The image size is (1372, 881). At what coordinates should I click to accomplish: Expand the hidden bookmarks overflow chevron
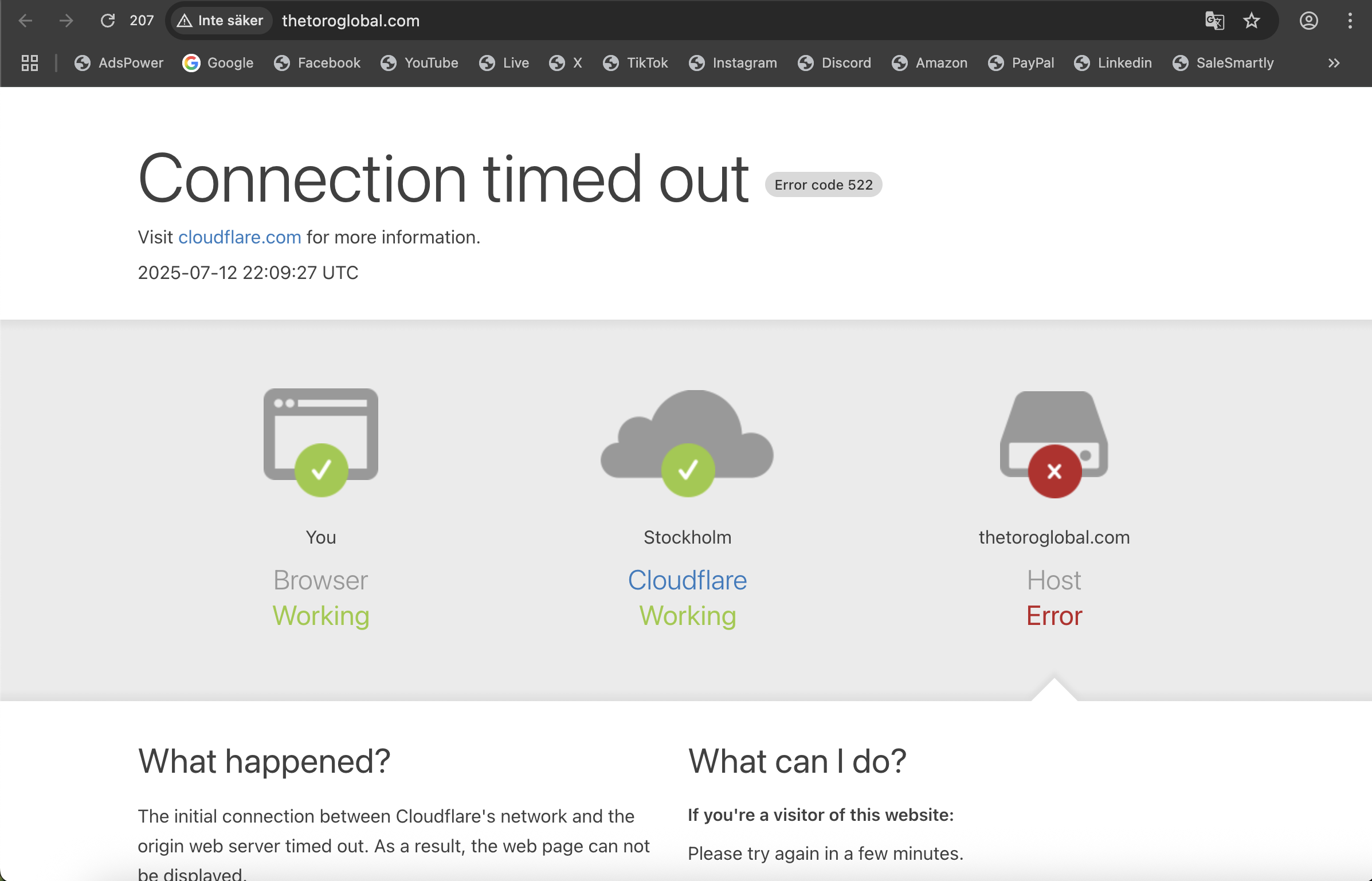1334,63
